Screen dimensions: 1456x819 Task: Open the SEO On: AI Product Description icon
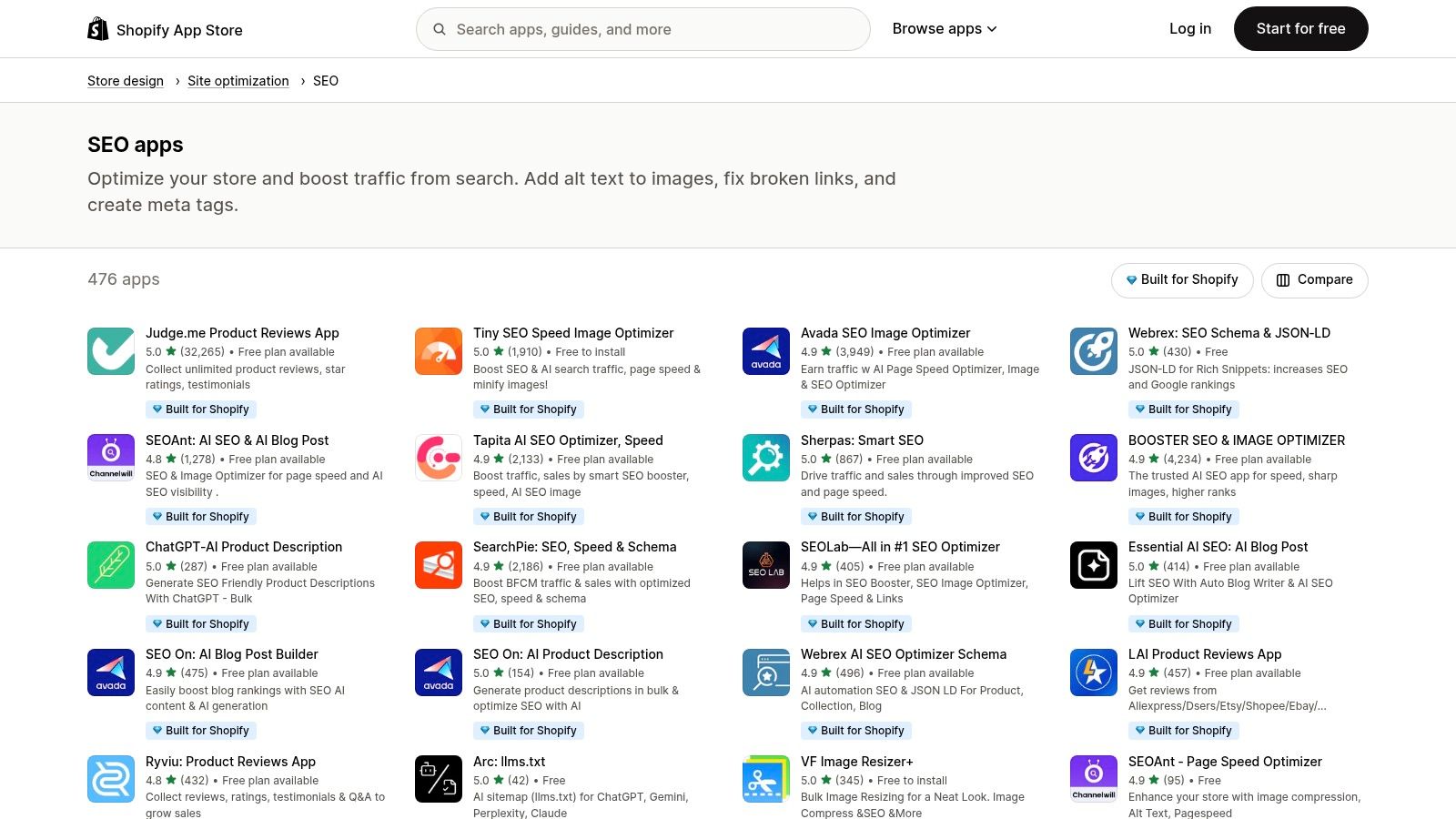[x=439, y=672]
